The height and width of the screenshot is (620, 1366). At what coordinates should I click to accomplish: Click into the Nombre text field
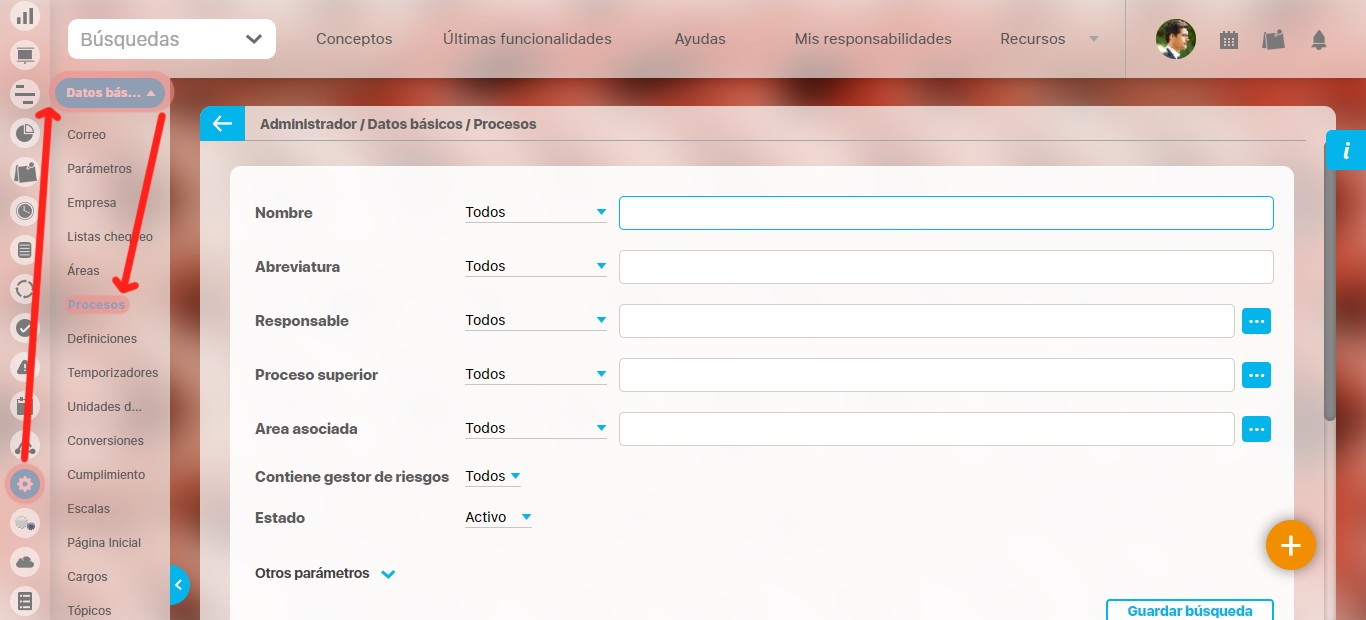click(x=946, y=213)
